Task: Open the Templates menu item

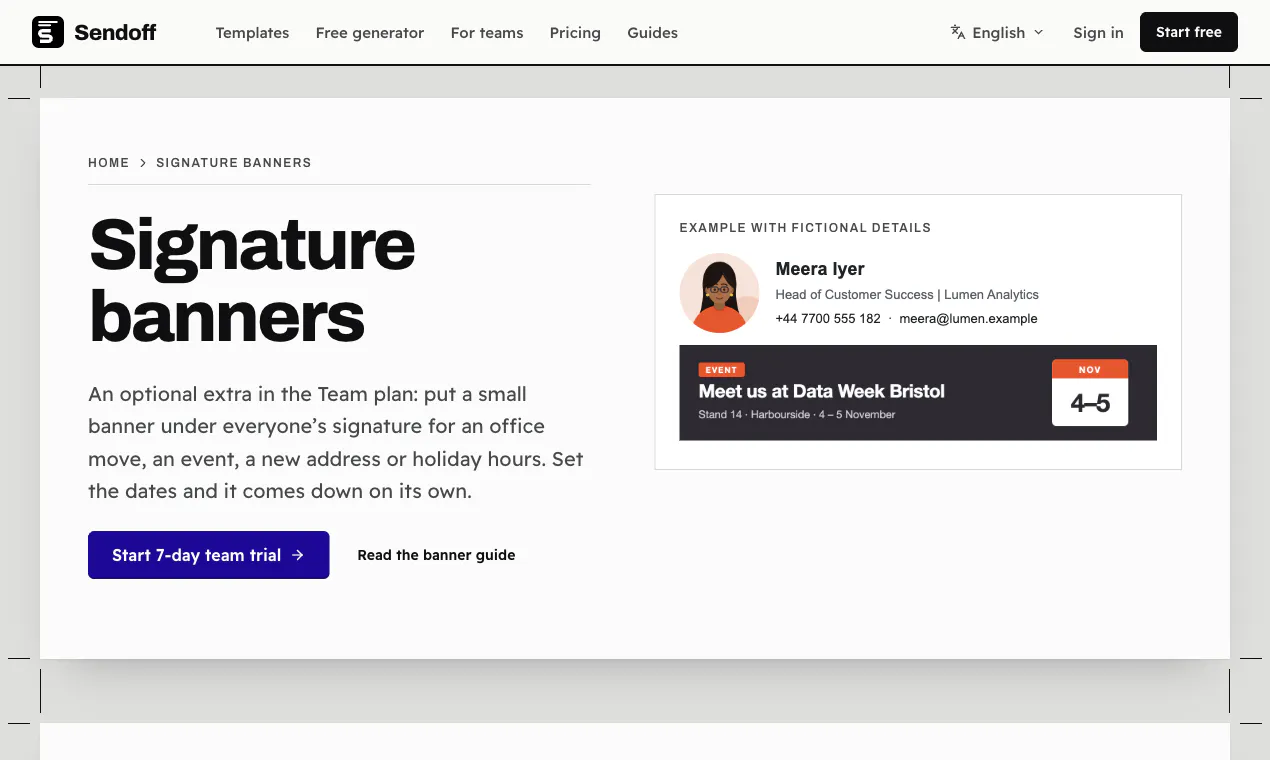Action: tap(252, 33)
